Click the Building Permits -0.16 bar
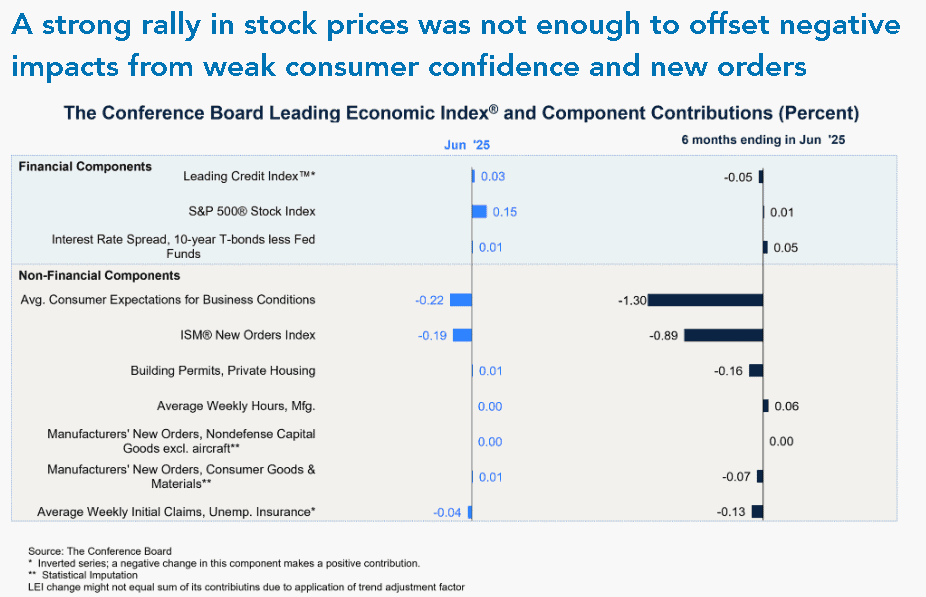The image size is (926, 597). [x=756, y=371]
